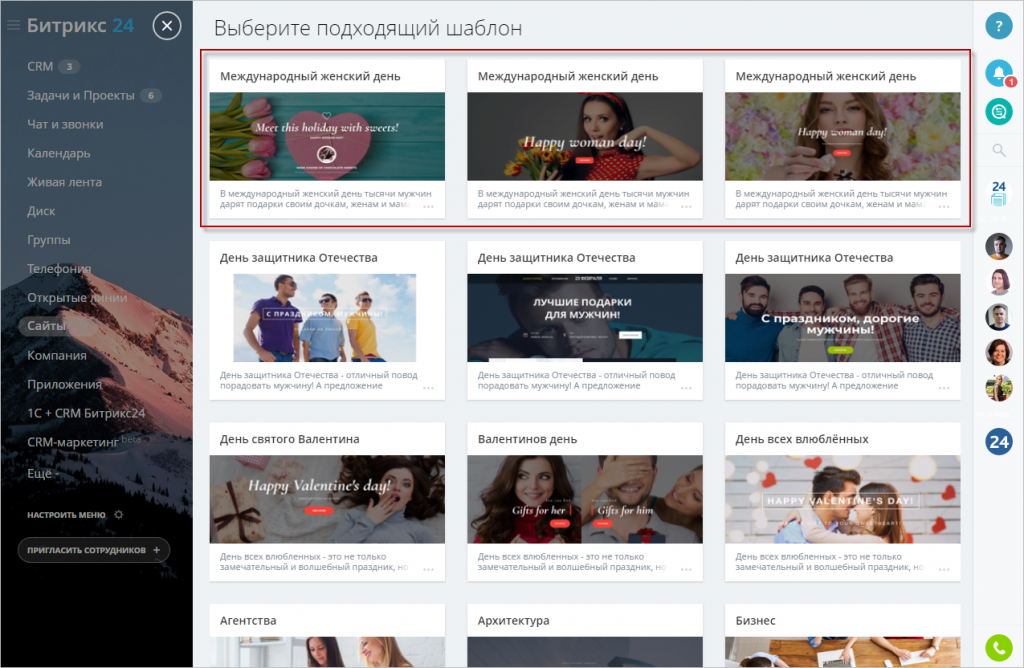Open the green chat messages icon
Screen dimensions: 1024x668
coord(999,112)
